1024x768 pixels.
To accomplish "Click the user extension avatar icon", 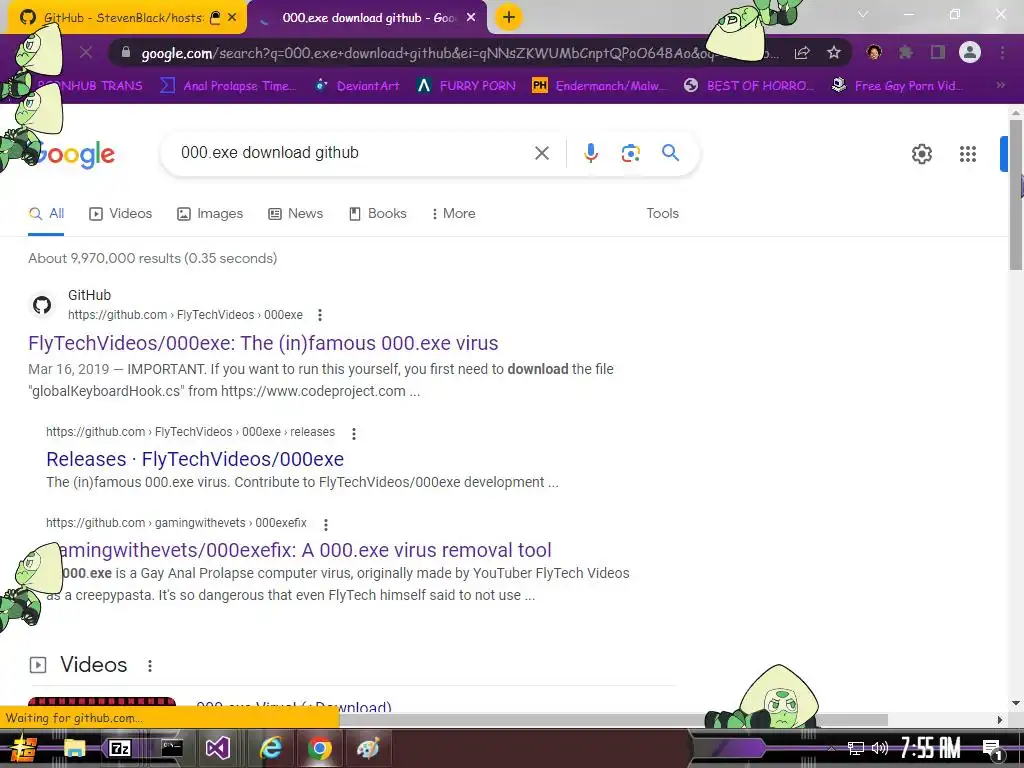I will (x=874, y=52).
